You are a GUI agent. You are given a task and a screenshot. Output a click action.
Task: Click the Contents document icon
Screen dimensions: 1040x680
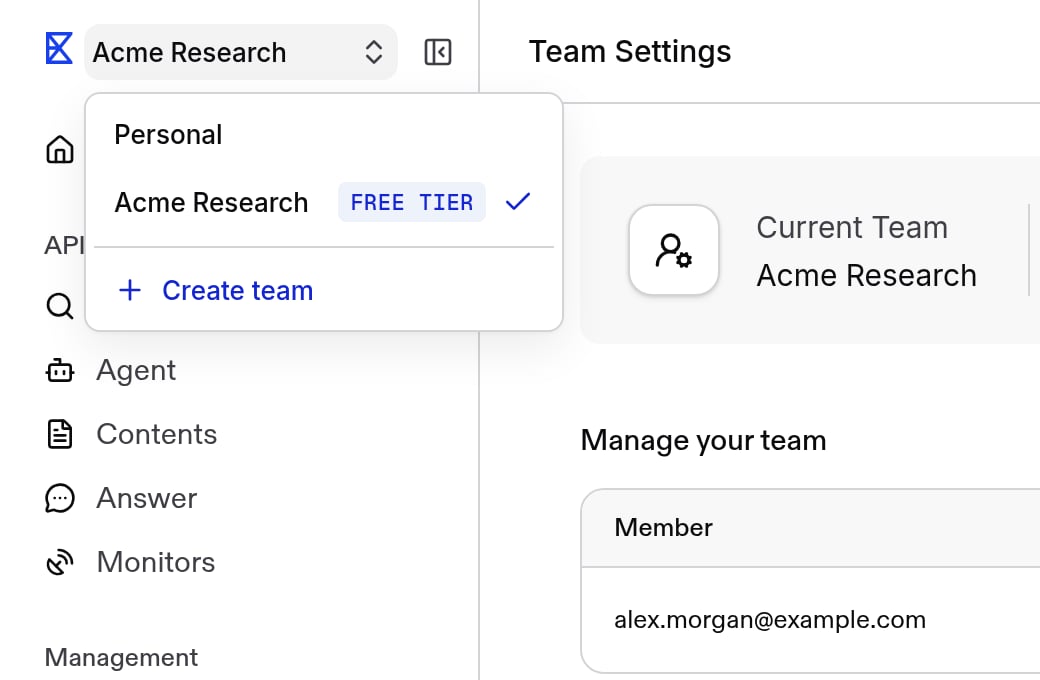[x=60, y=435]
